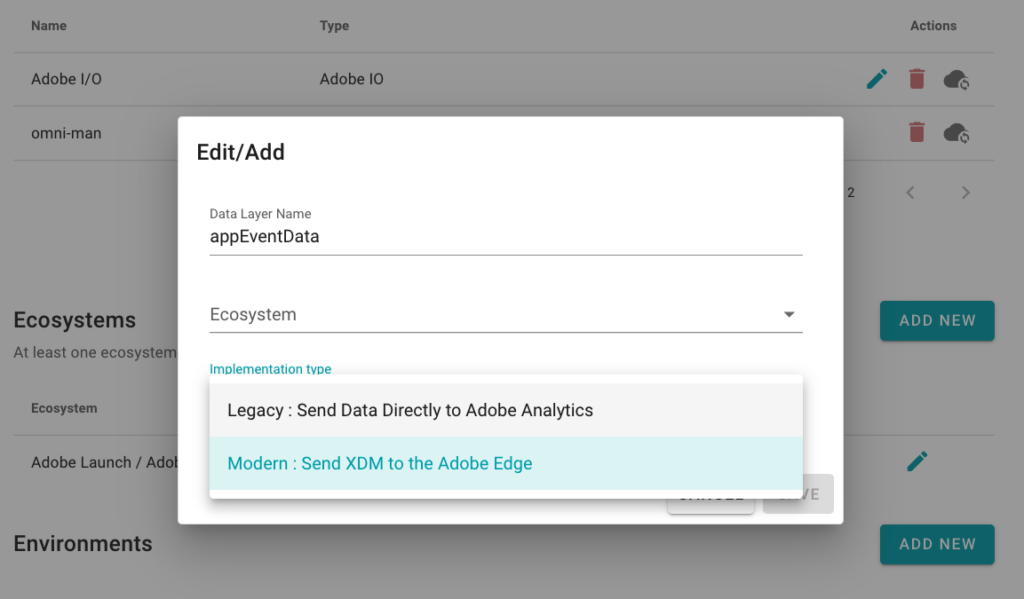Open cloud sync for Adobe I/O
Image resolution: width=1024 pixels, height=599 pixels.
click(x=957, y=78)
